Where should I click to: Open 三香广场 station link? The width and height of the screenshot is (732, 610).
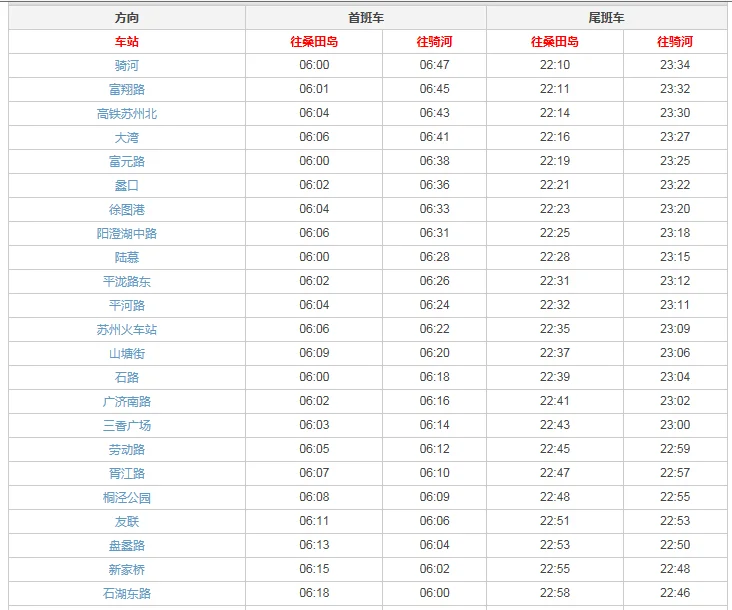(127, 426)
